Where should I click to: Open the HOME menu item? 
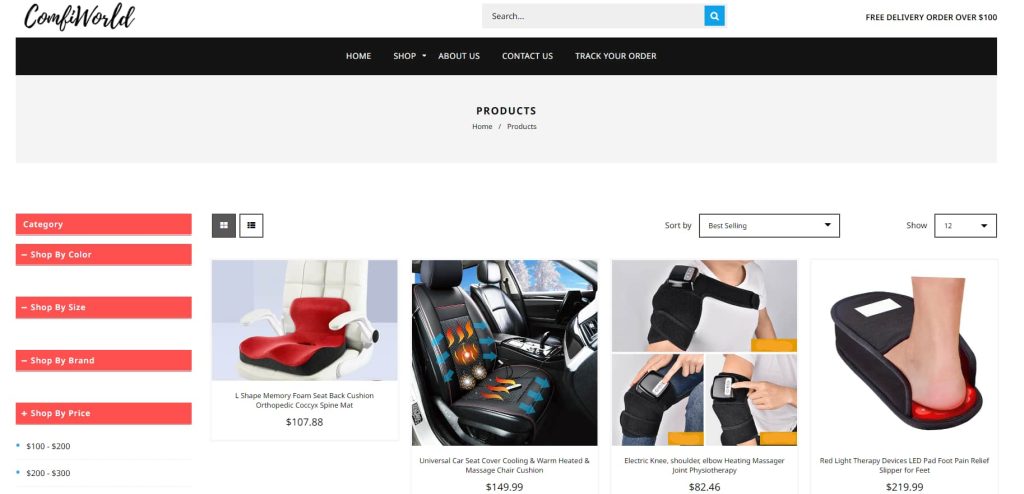click(x=359, y=56)
